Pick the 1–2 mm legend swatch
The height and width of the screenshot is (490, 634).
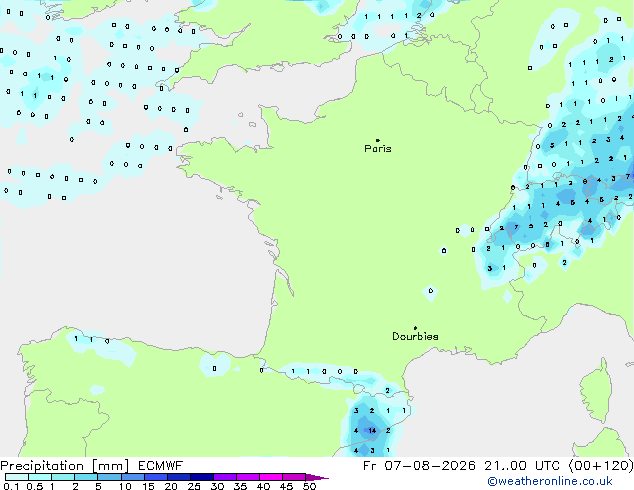63,477
